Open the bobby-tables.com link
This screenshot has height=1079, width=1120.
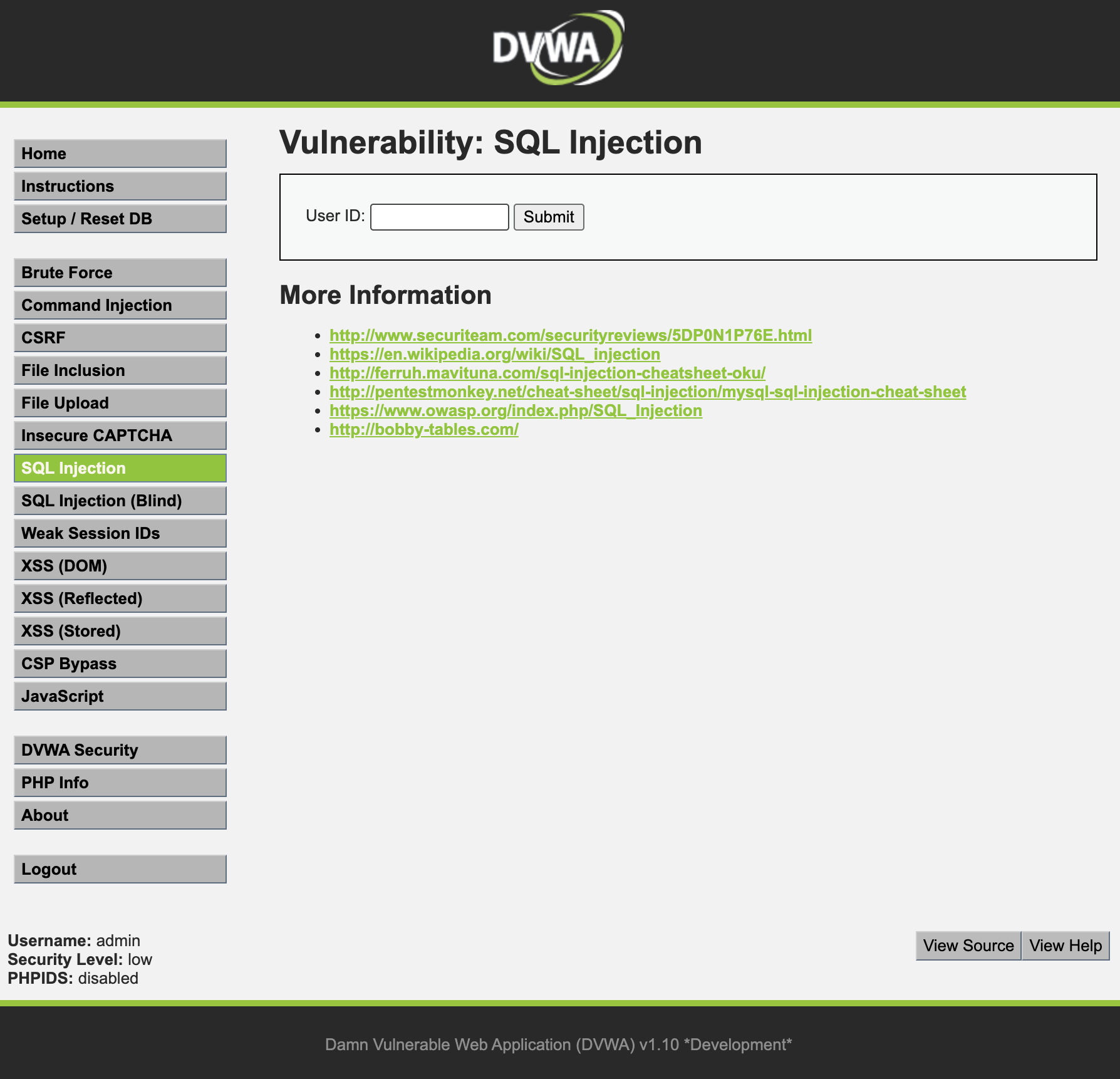point(424,429)
